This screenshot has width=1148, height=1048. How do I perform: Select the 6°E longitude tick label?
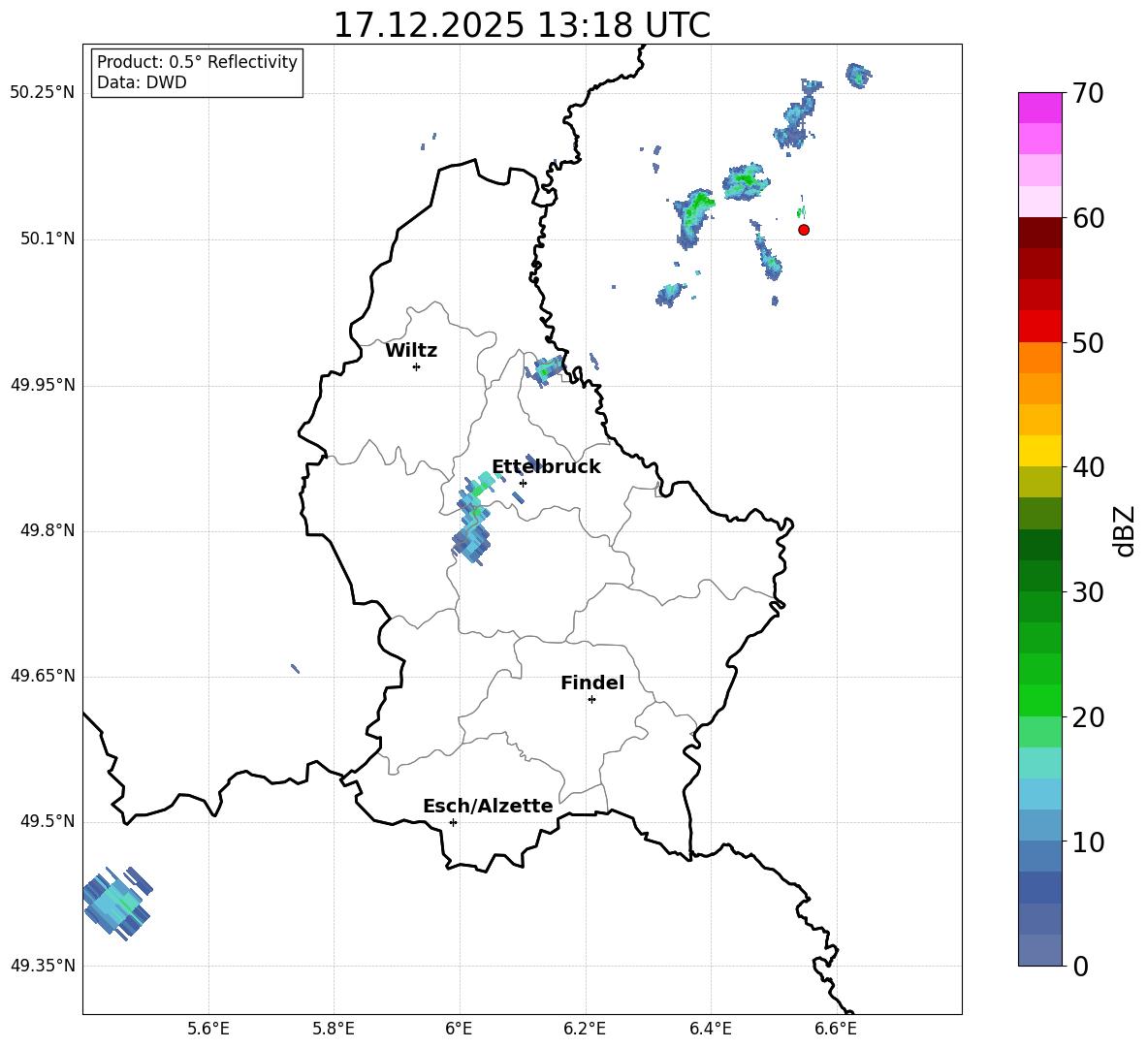coord(460,1029)
